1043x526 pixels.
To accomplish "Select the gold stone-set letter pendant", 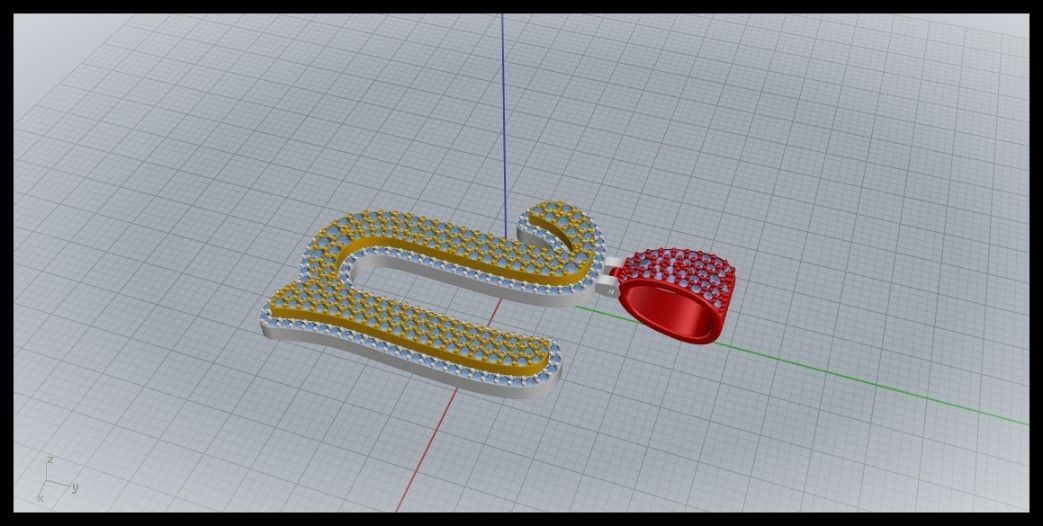I will point(431,299).
